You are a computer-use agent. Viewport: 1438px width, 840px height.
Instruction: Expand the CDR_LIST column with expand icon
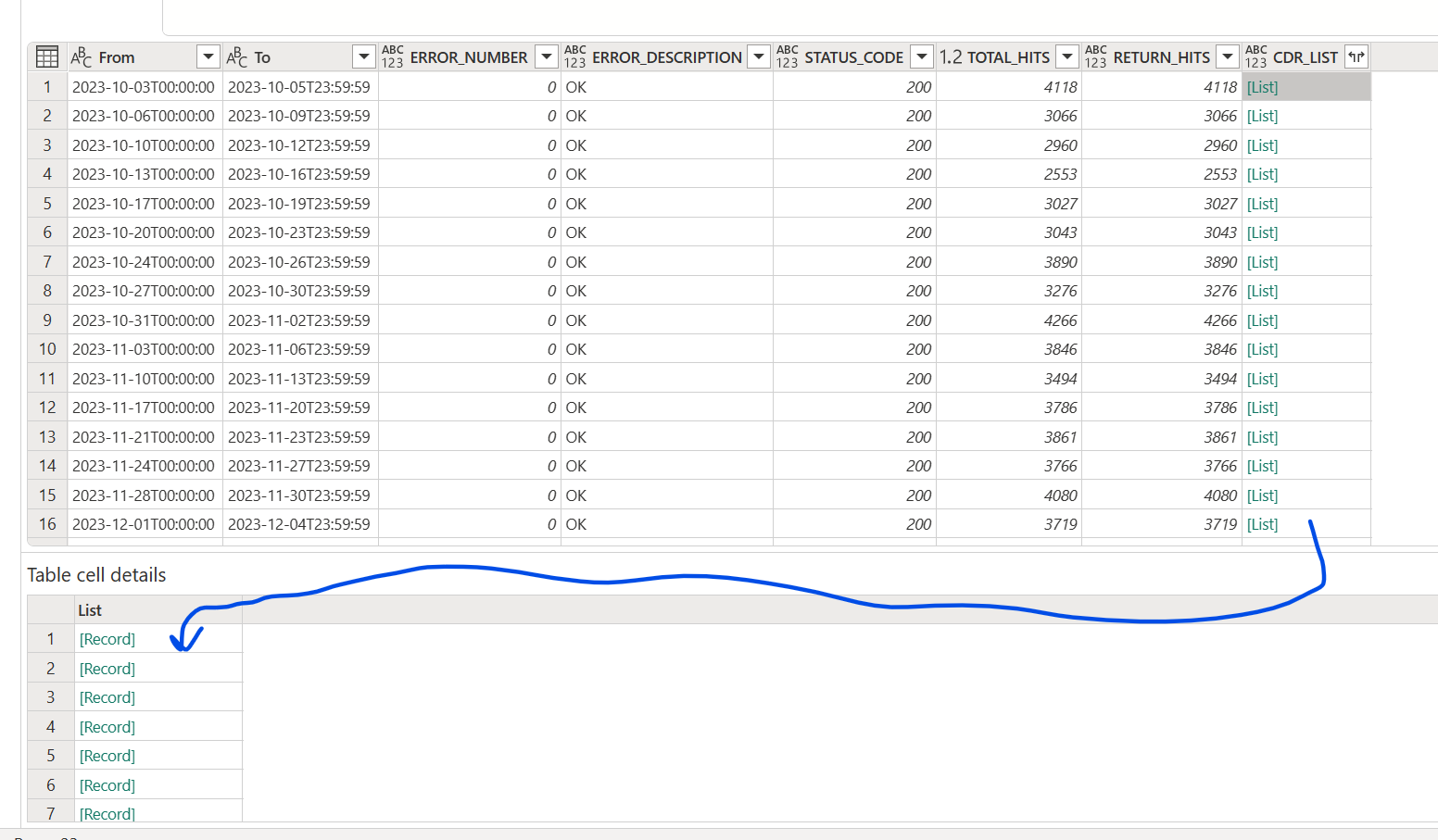1356,57
